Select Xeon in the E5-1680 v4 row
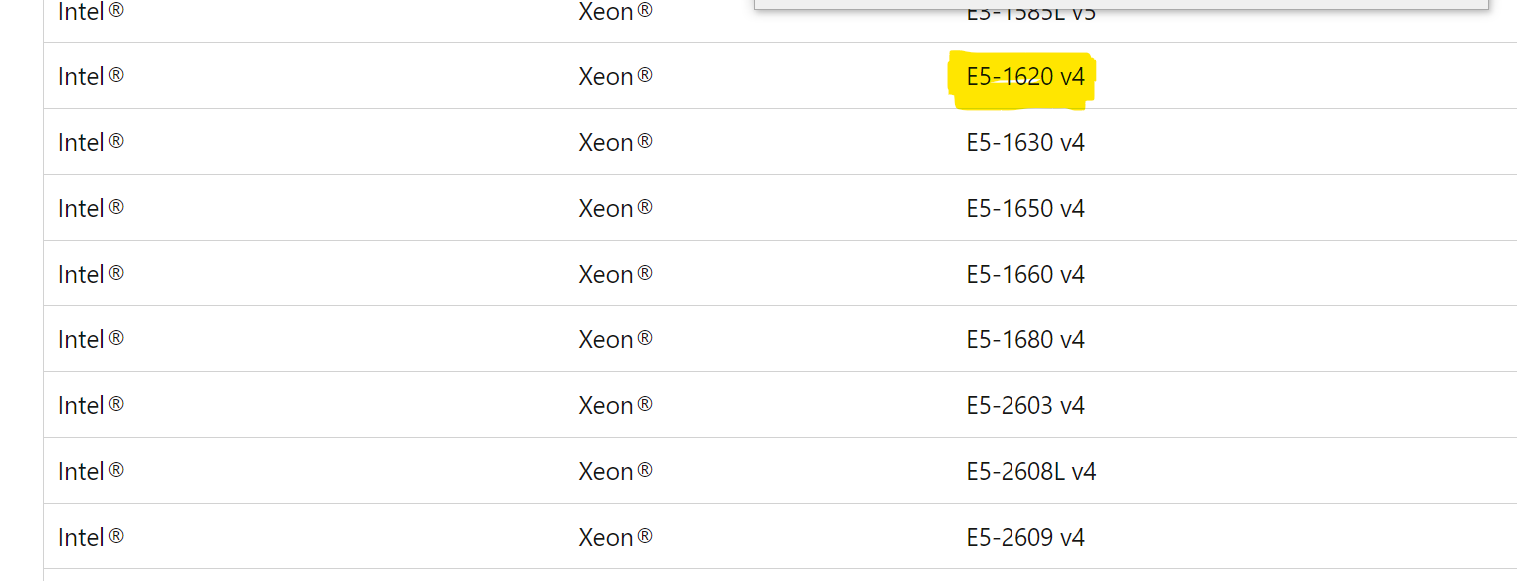 [606, 340]
